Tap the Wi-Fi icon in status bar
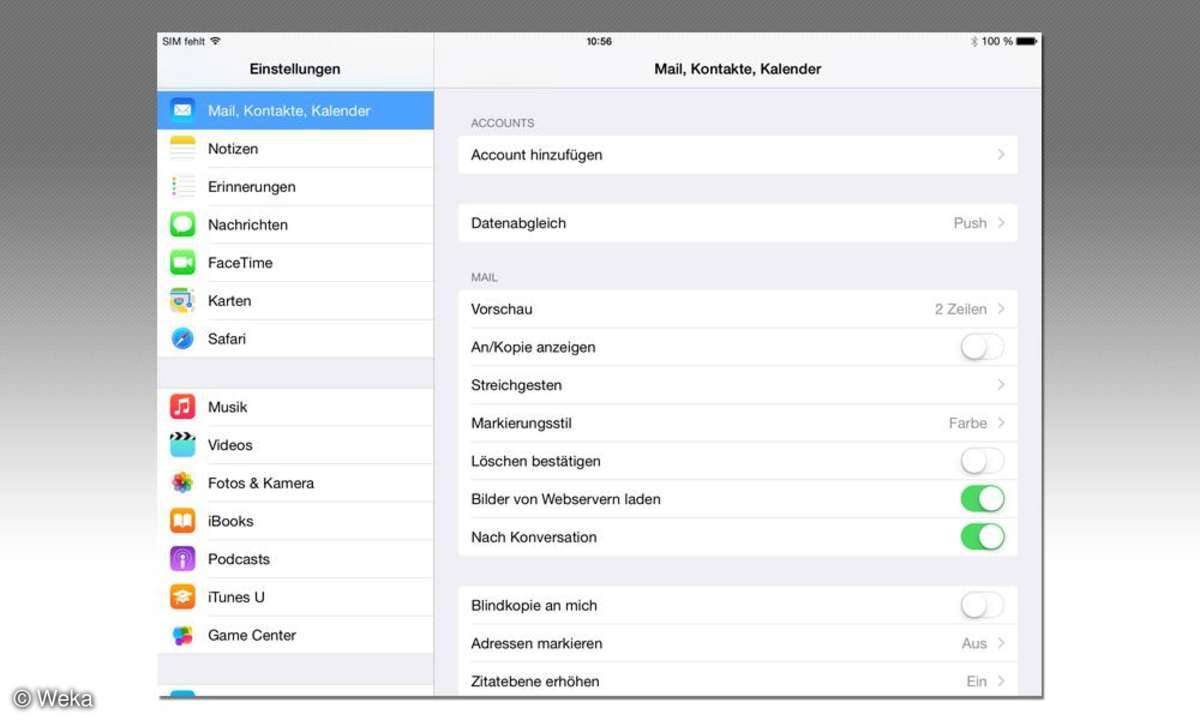1200x720 pixels. [215, 41]
